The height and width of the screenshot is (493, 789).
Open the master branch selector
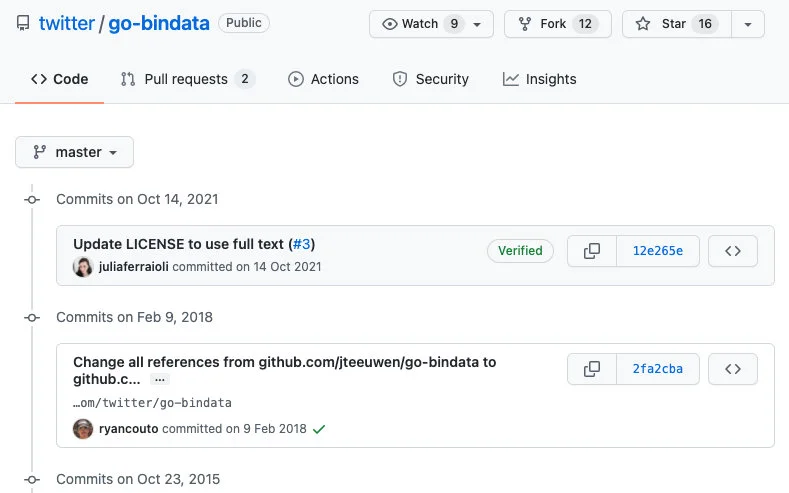pyautogui.click(x=74, y=152)
